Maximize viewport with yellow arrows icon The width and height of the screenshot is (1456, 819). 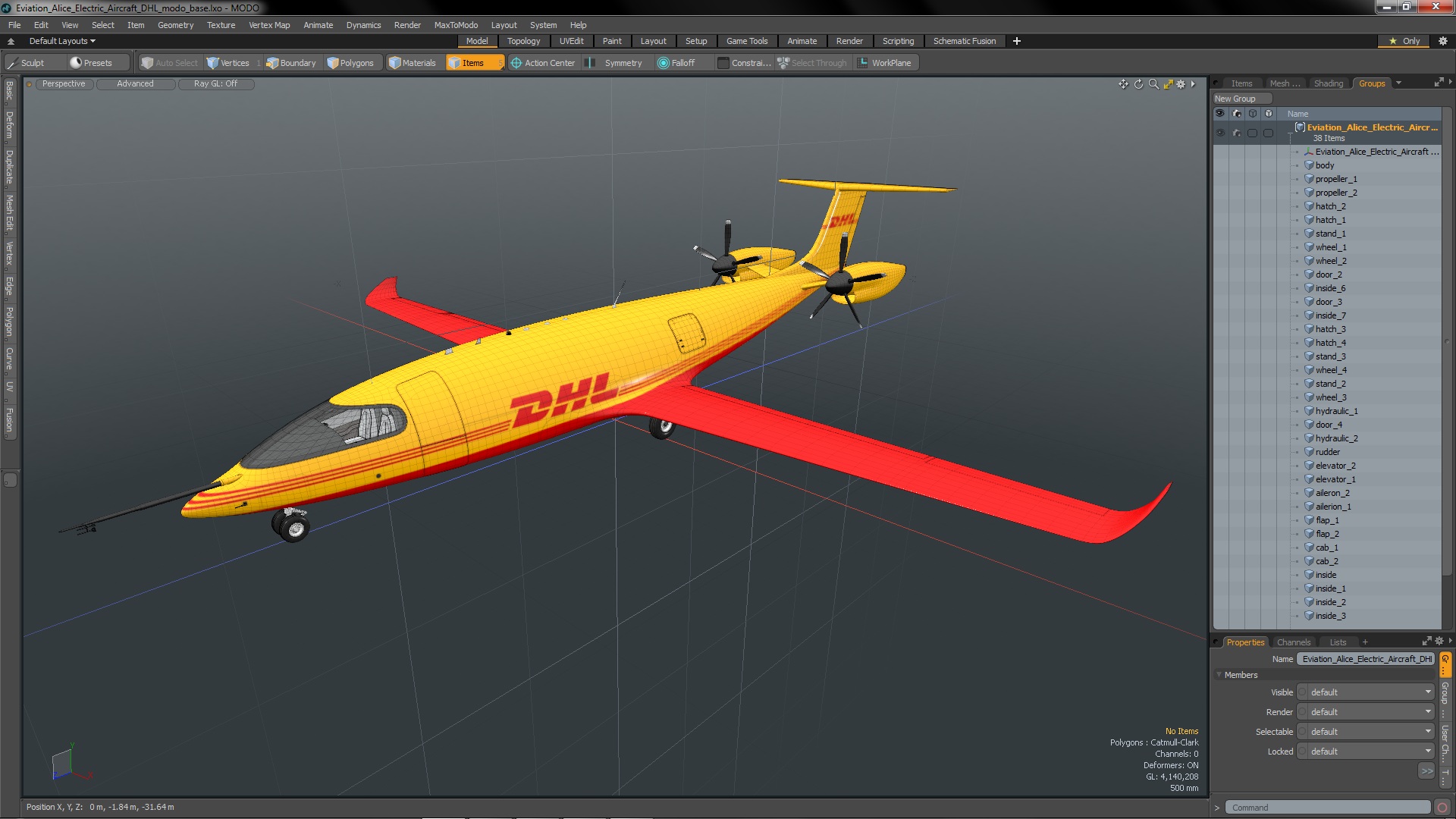click(1168, 84)
